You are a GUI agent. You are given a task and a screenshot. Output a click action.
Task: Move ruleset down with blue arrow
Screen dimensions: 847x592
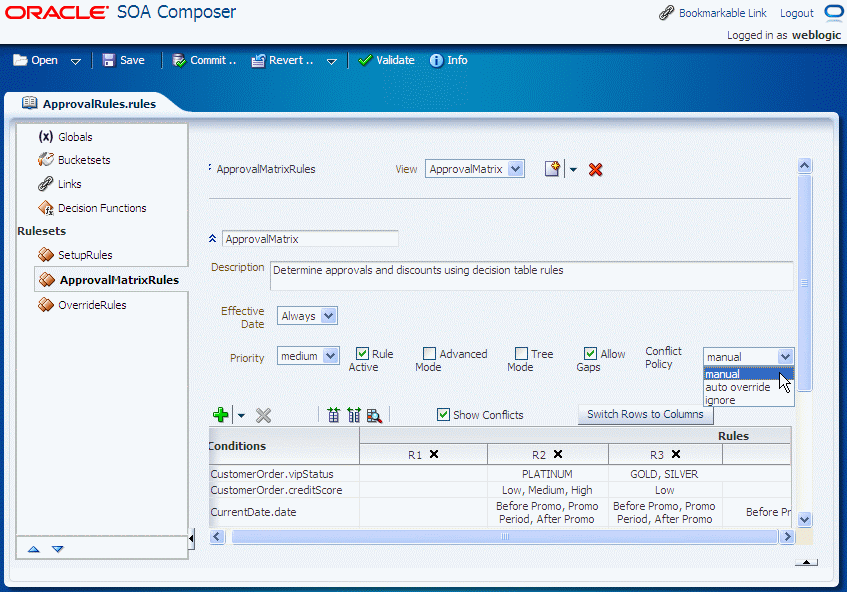[x=58, y=549]
